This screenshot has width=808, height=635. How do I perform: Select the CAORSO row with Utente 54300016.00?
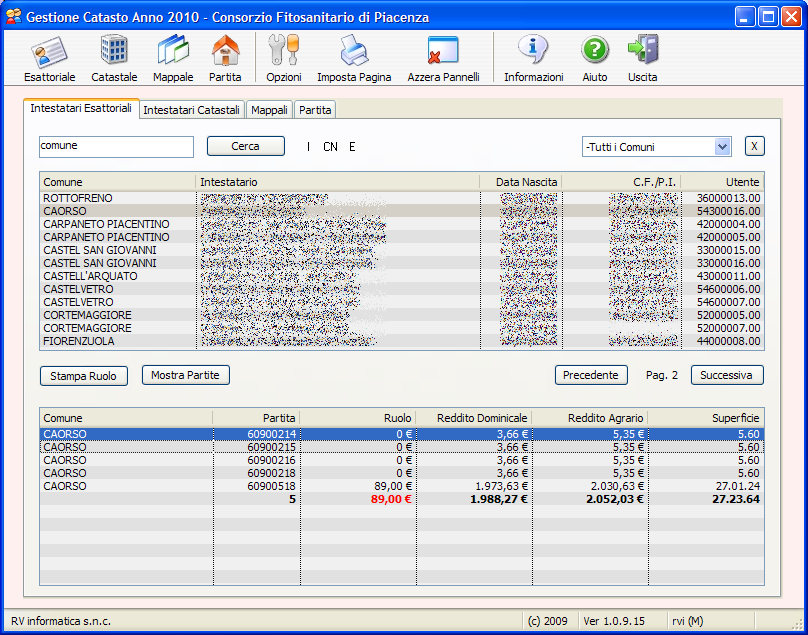[402, 211]
